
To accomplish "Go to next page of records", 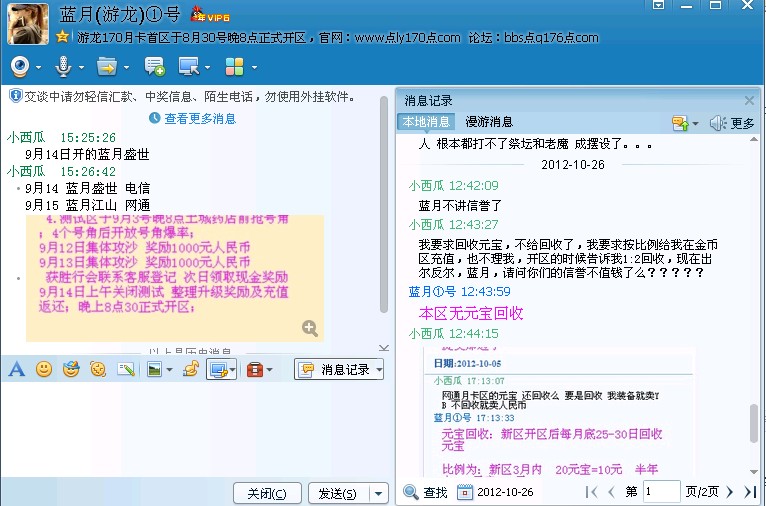I will 730,492.
